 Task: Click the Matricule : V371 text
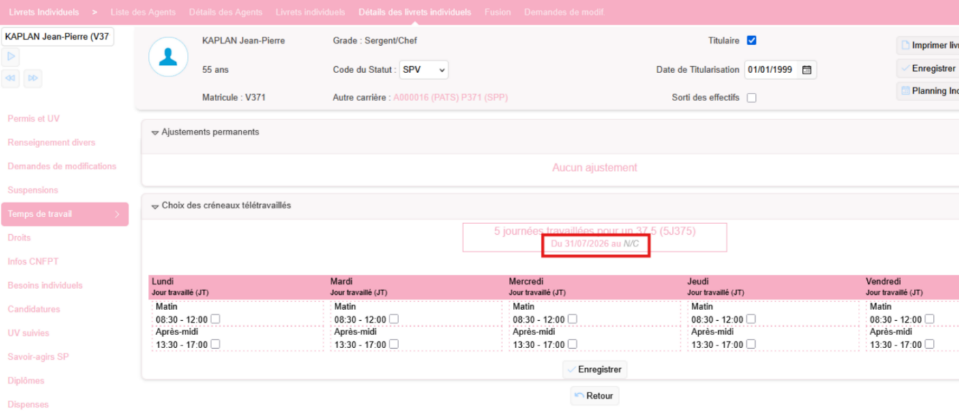point(234,97)
